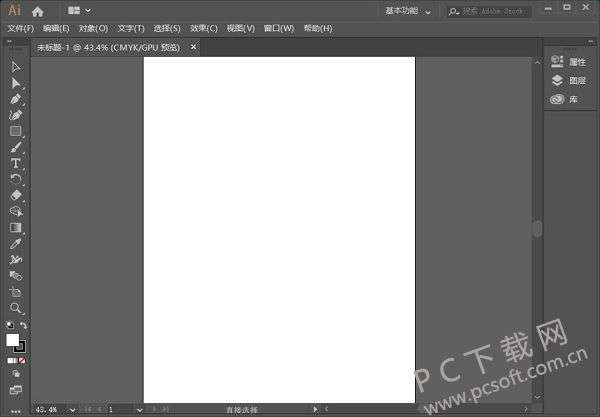
Task: Select the Rotate tool
Action: click(x=15, y=179)
